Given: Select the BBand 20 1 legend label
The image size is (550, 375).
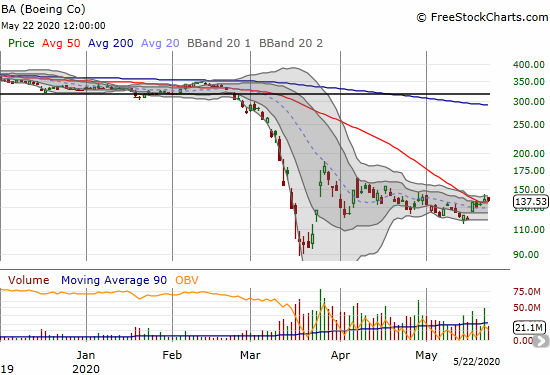Looking at the screenshot, I should tap(219, 43).
